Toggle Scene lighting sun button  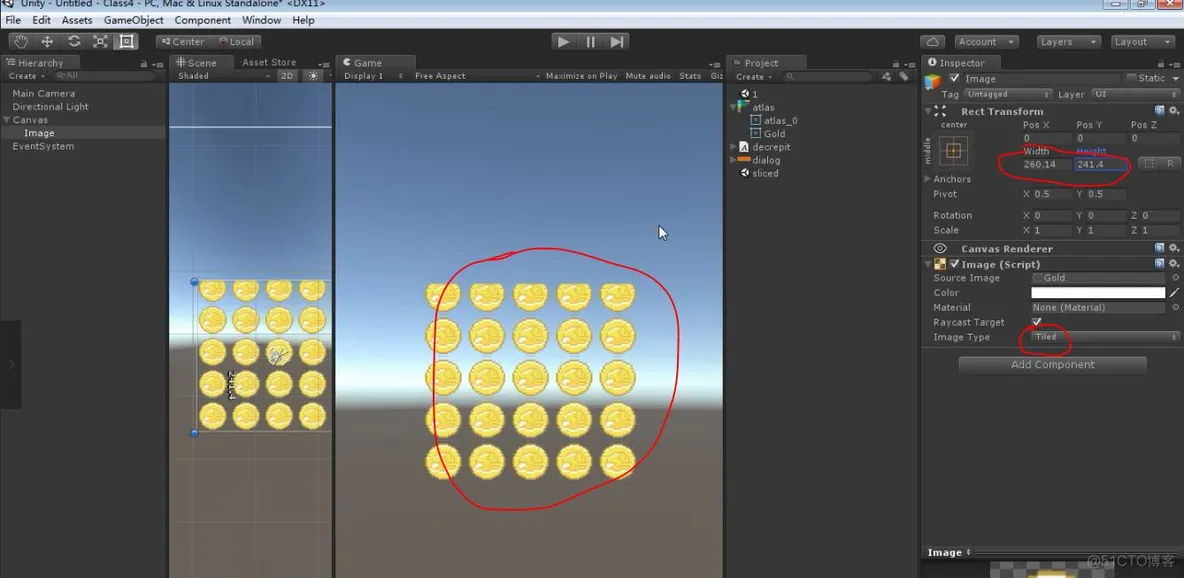point(313,76)
